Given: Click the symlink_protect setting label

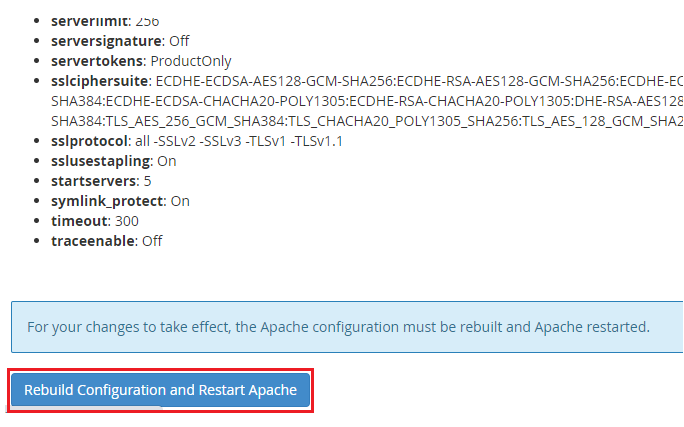Looking at the screenshot, I should pos(107,201).
